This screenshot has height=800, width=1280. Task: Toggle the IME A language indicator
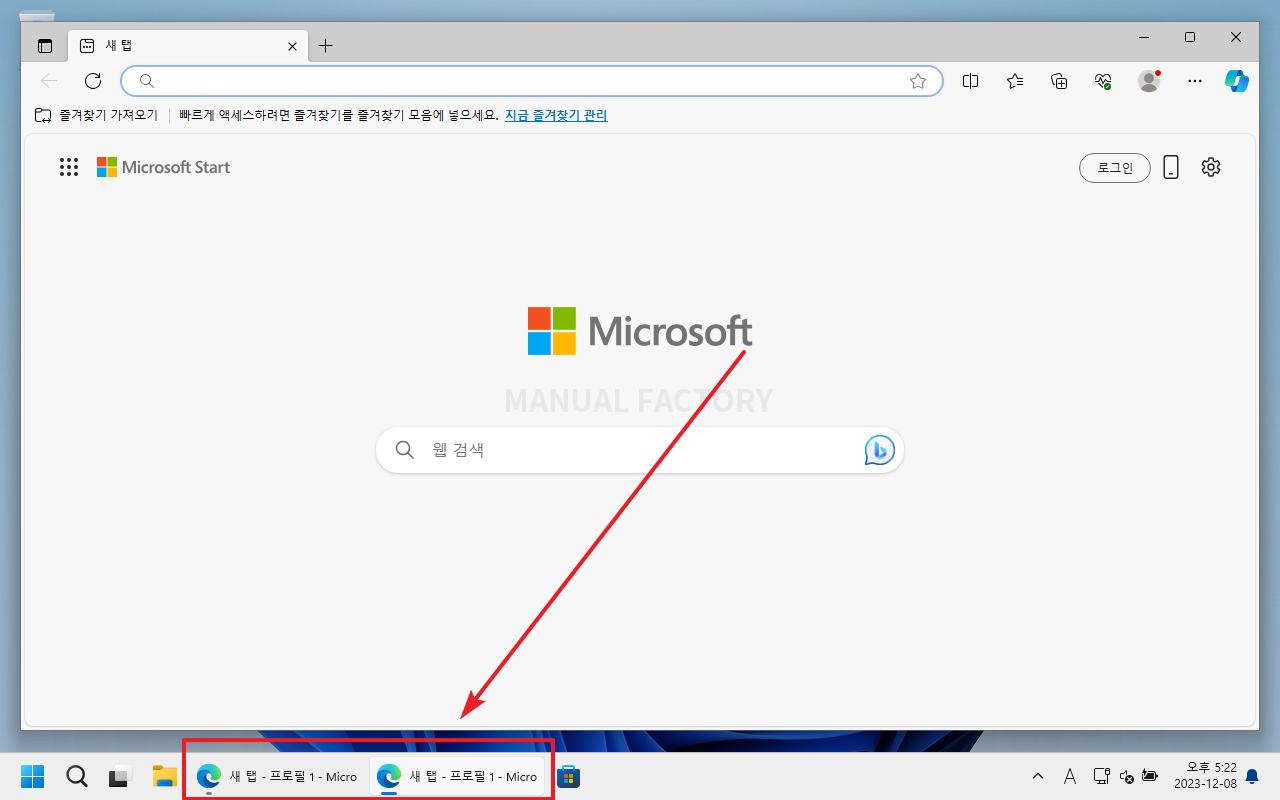1069,776
